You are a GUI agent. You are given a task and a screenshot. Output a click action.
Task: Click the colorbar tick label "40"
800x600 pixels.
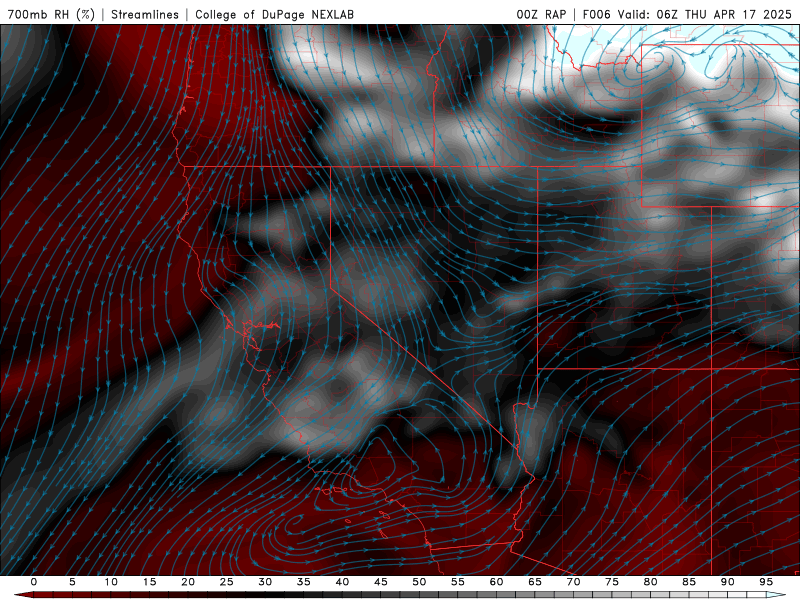(342, 582)
